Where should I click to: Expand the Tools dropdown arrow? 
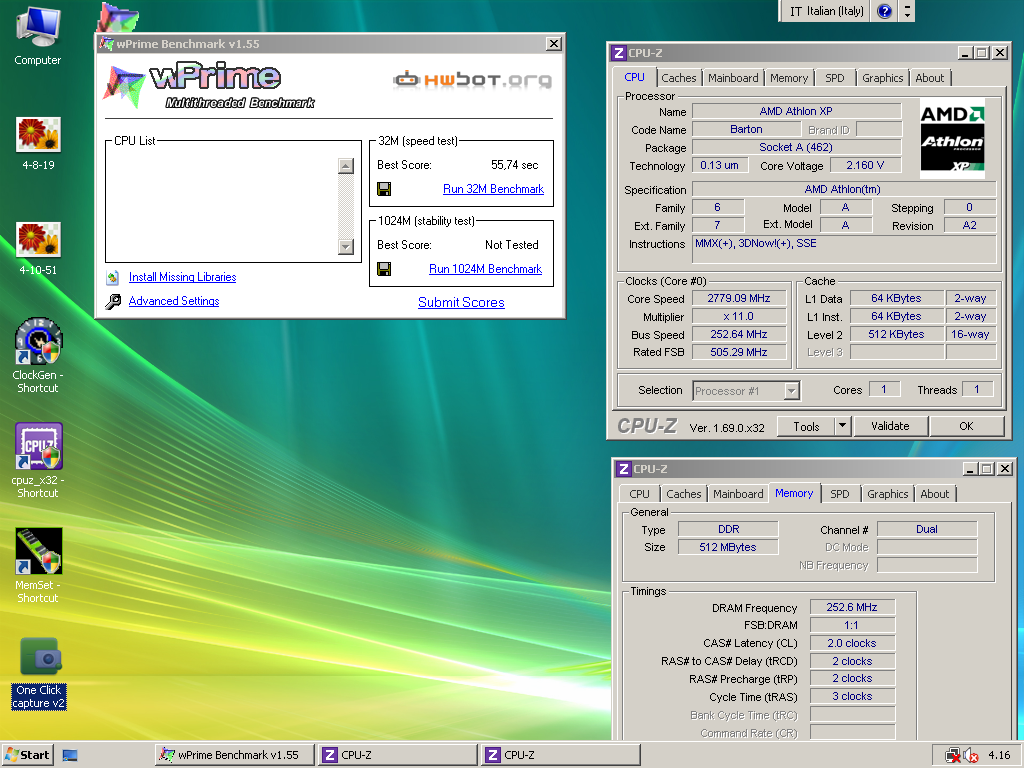842,426
